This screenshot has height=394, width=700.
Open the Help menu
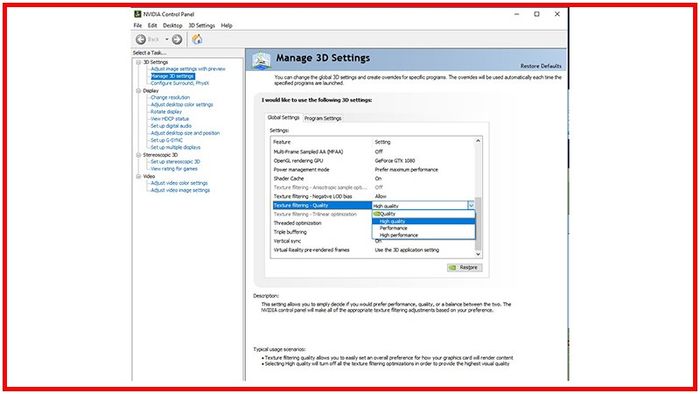coord(227,26)
